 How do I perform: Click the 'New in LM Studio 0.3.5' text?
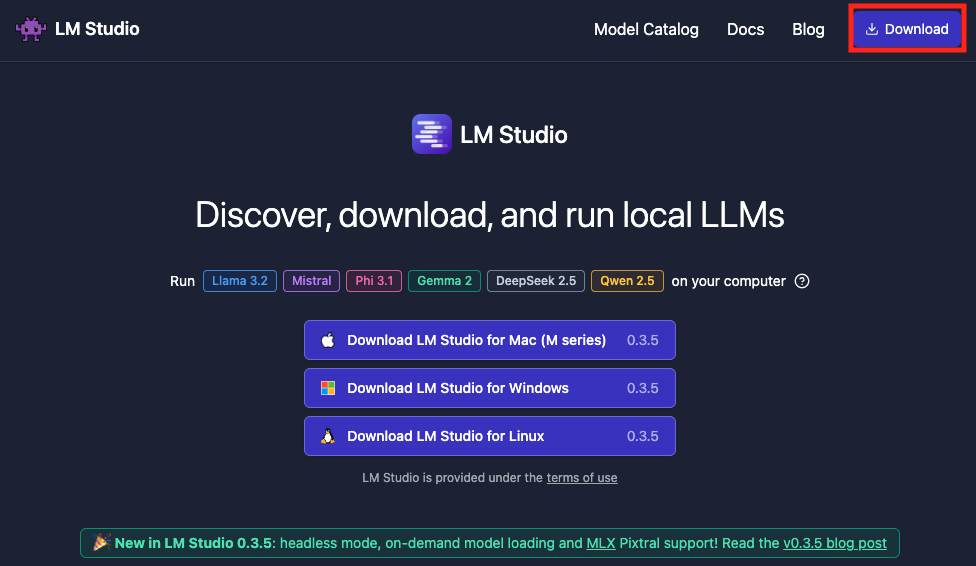click(x=193, y=543)
